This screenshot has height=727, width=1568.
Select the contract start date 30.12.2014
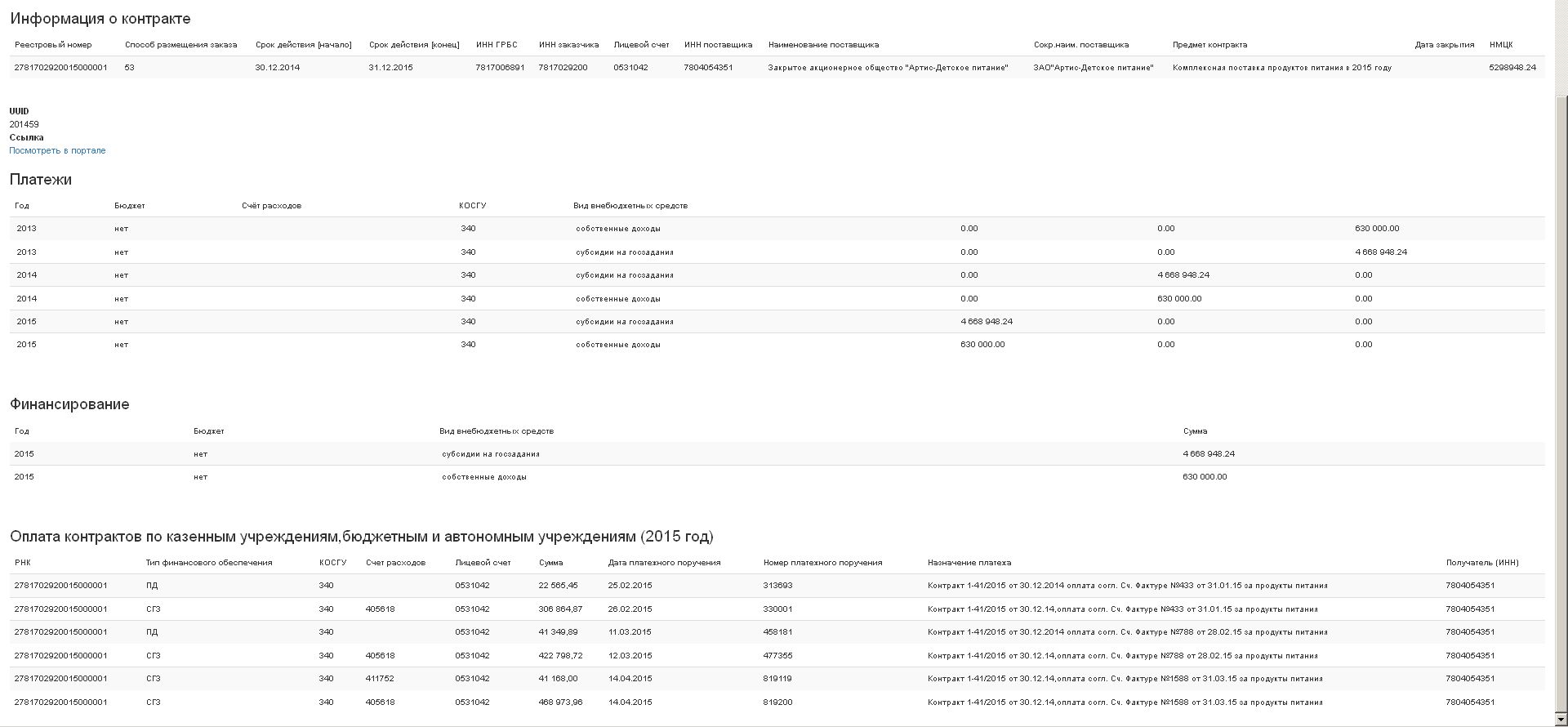277,68
